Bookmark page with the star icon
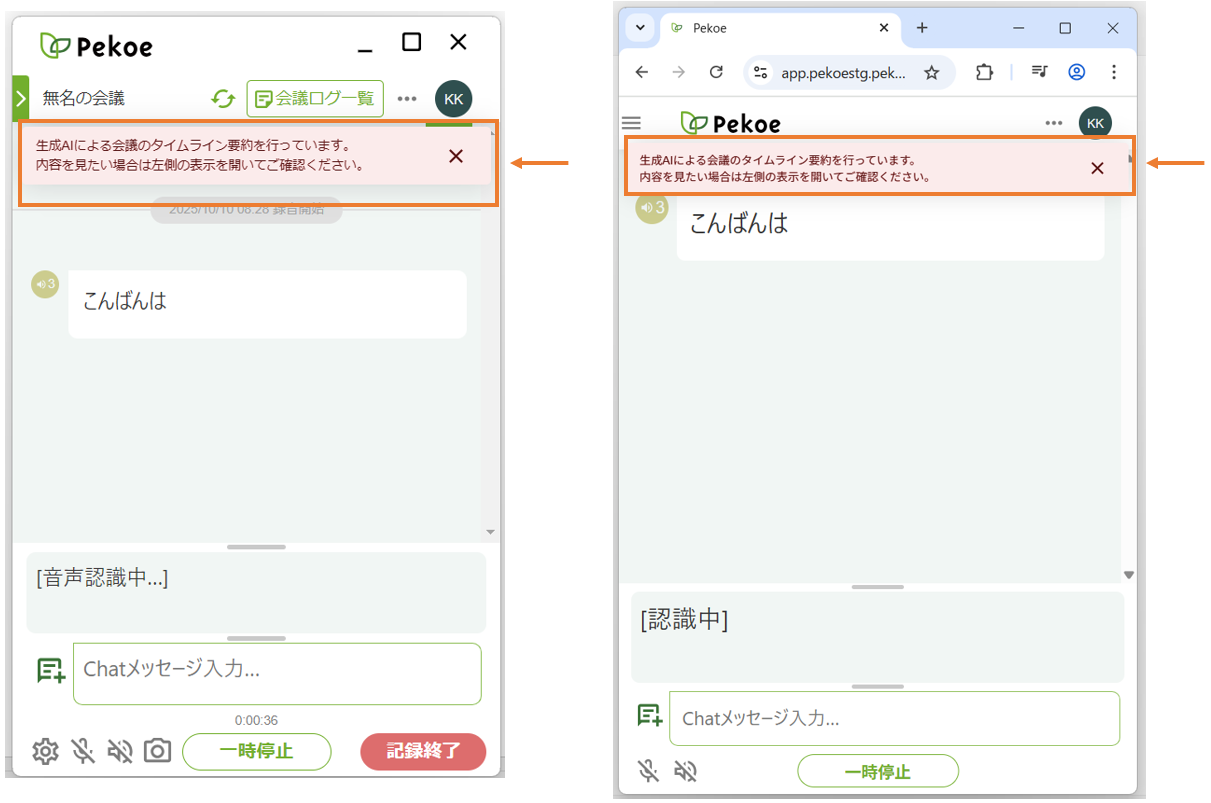This screenshot has height=803, width=1211. click(x=931, y=72)
